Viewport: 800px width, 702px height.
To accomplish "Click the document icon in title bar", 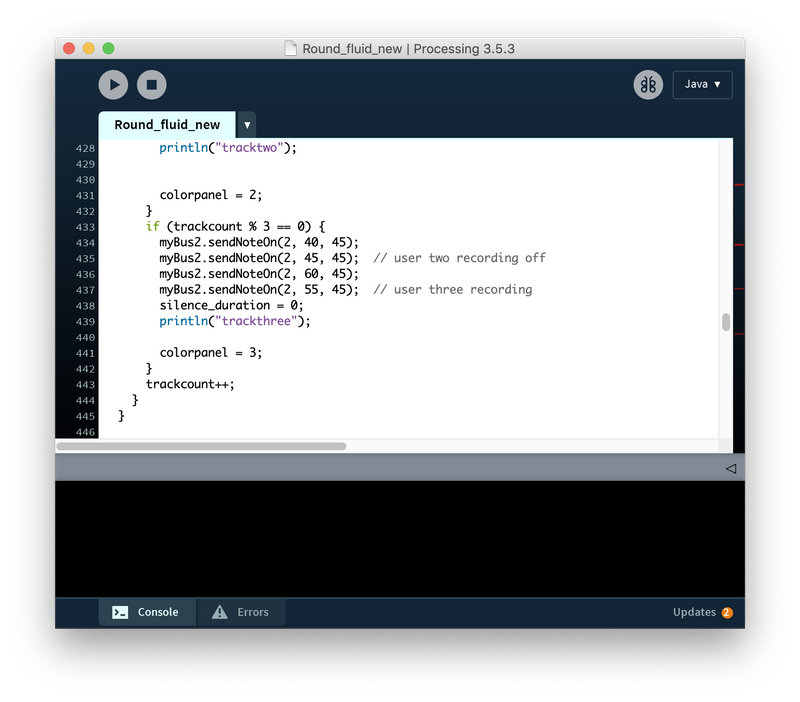I will point(290,48).
